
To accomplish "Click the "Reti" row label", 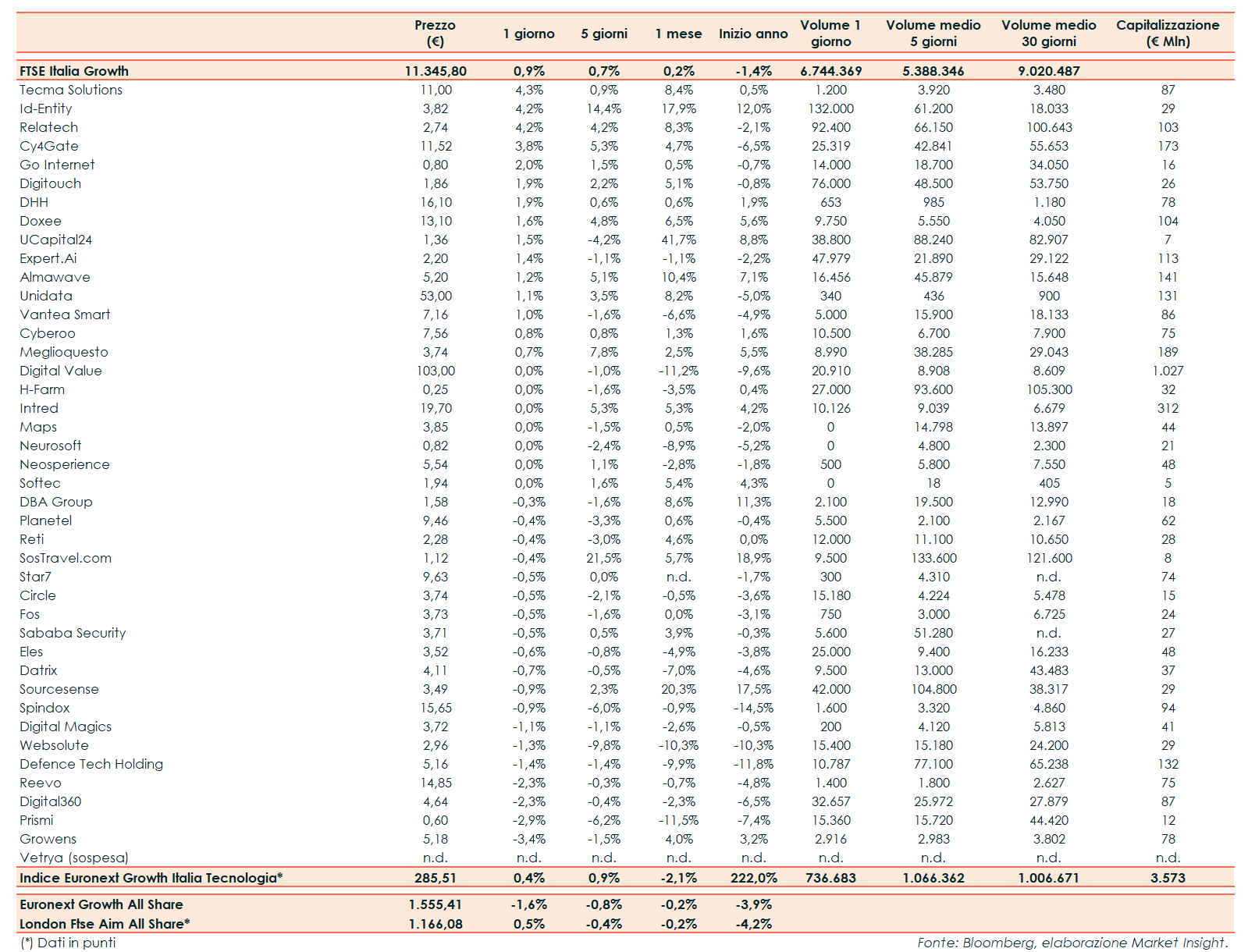I will pyautogui.click(x=32, y=539).
